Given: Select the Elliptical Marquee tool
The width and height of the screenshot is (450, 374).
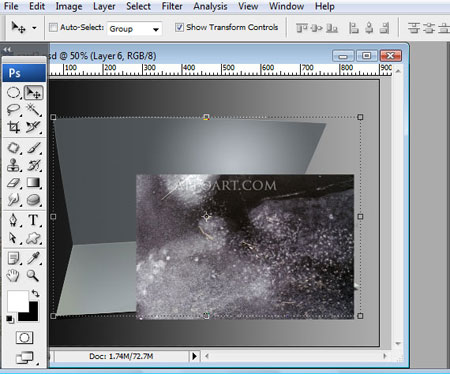Looking at the screenshot, I should click(x=13, y=93).
